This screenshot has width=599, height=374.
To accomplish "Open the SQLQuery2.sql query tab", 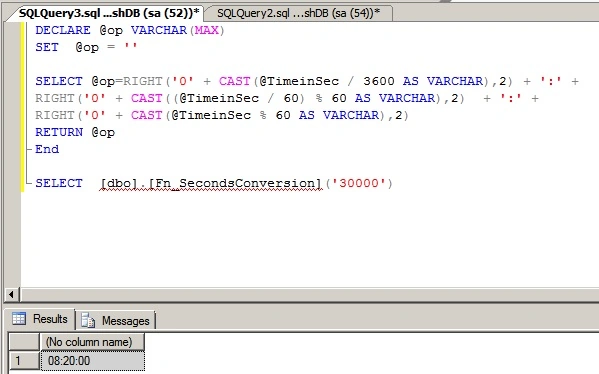I will click(298, 13).
